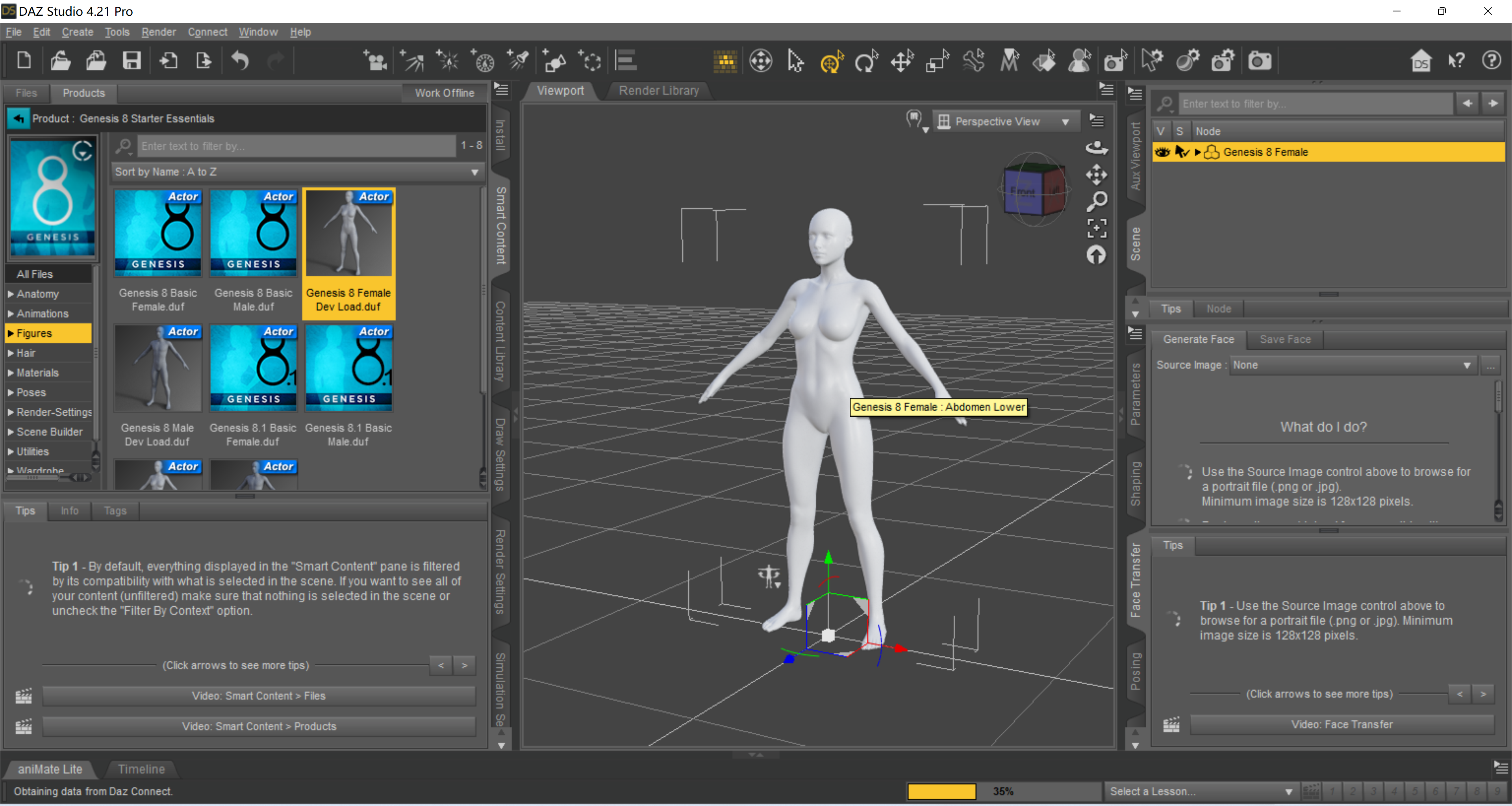This screenshot has width=1512, height=806.
Task: Expand the Anatomy category
Action: click(11, 294)
